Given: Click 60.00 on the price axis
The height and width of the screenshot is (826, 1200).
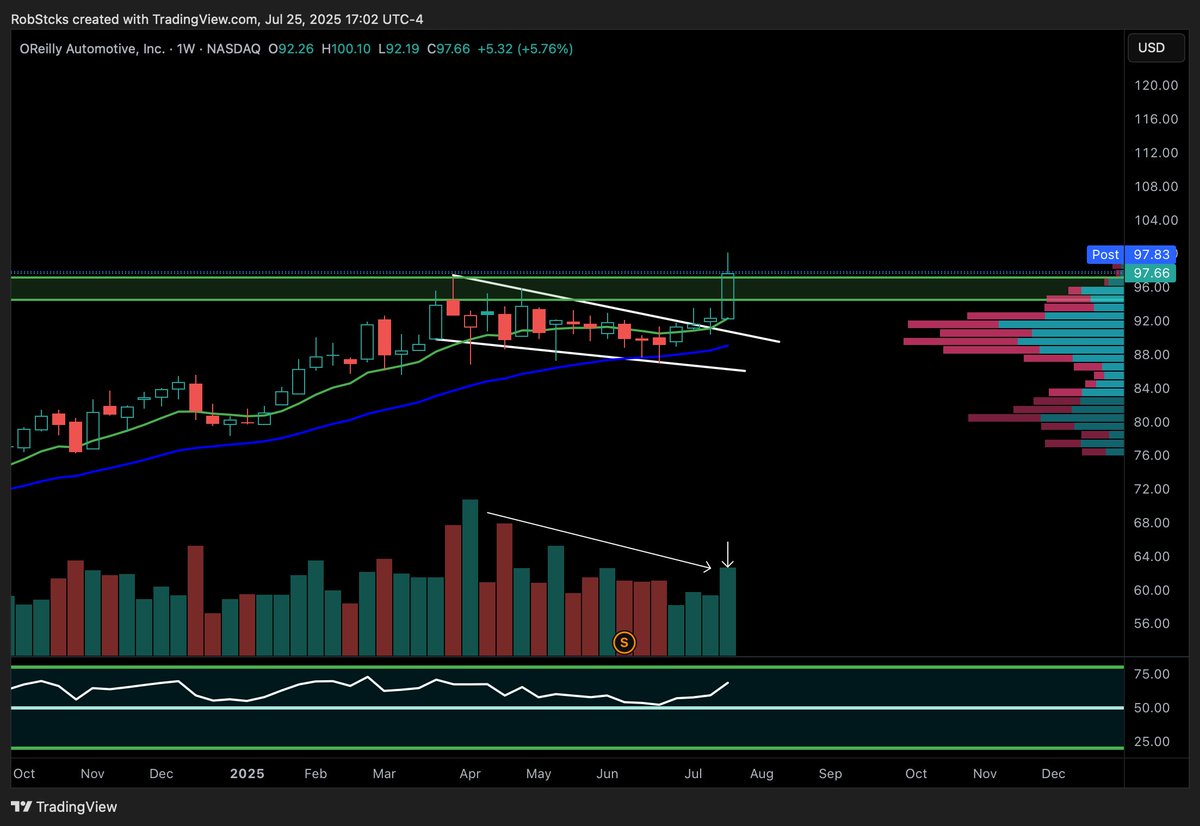Looking at the screenshot, I should click(x=1152, y=590).
